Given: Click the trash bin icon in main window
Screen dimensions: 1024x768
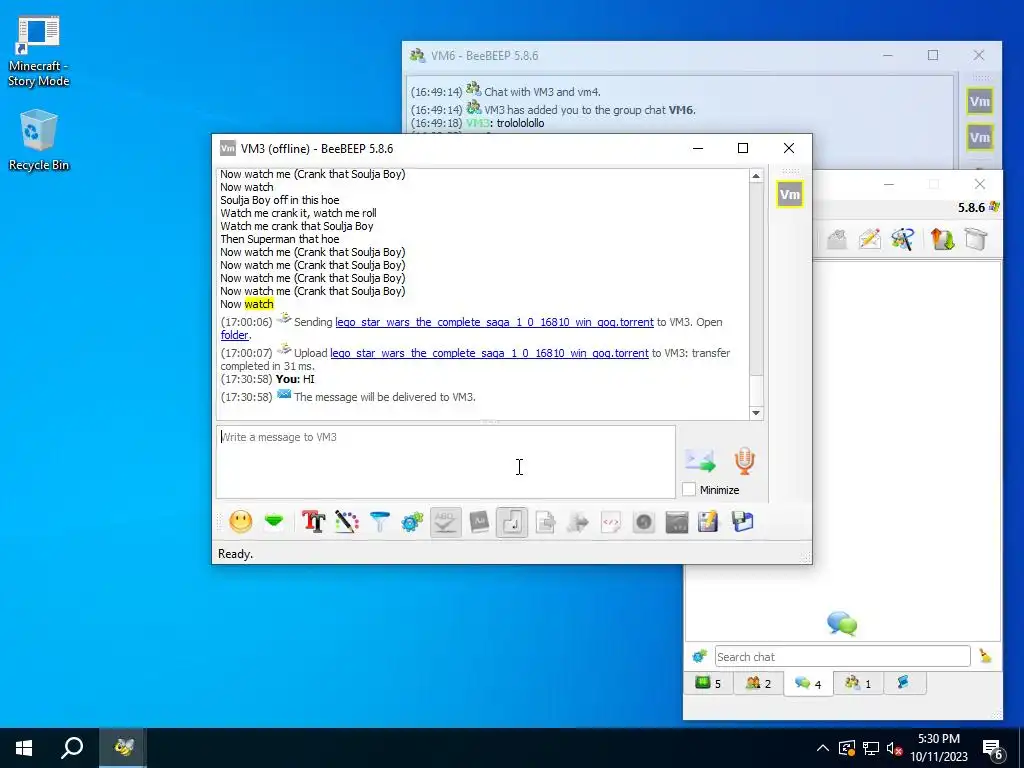Looking at the screenshot, I should (976, 239).
